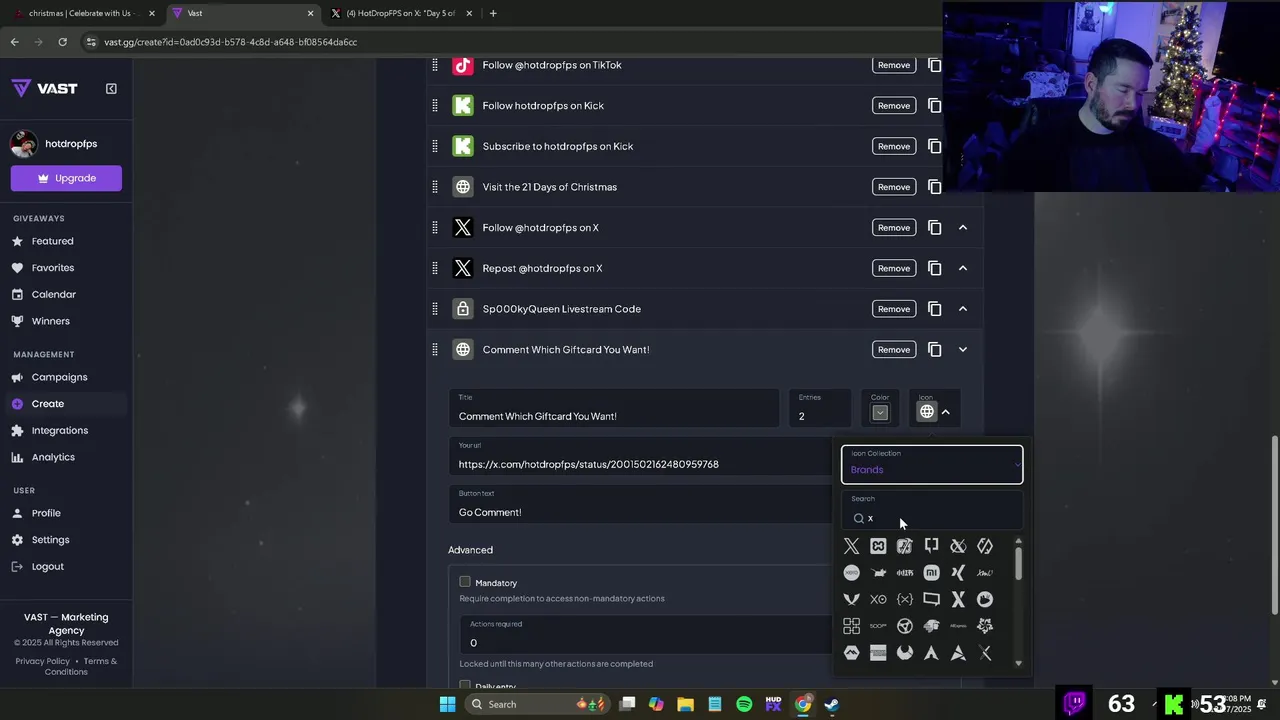Open Analytics in sidebar
The image size is (1280, 720).
click(x=53, y=457)
